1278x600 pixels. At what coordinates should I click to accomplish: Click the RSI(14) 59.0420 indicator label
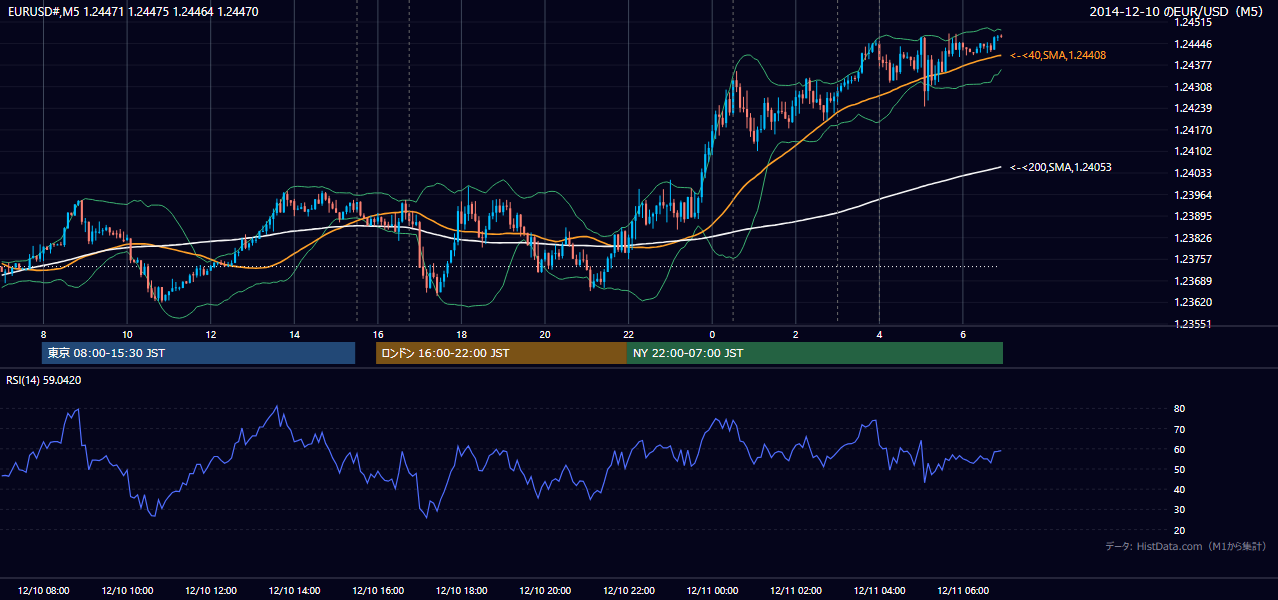click(44, 380)
